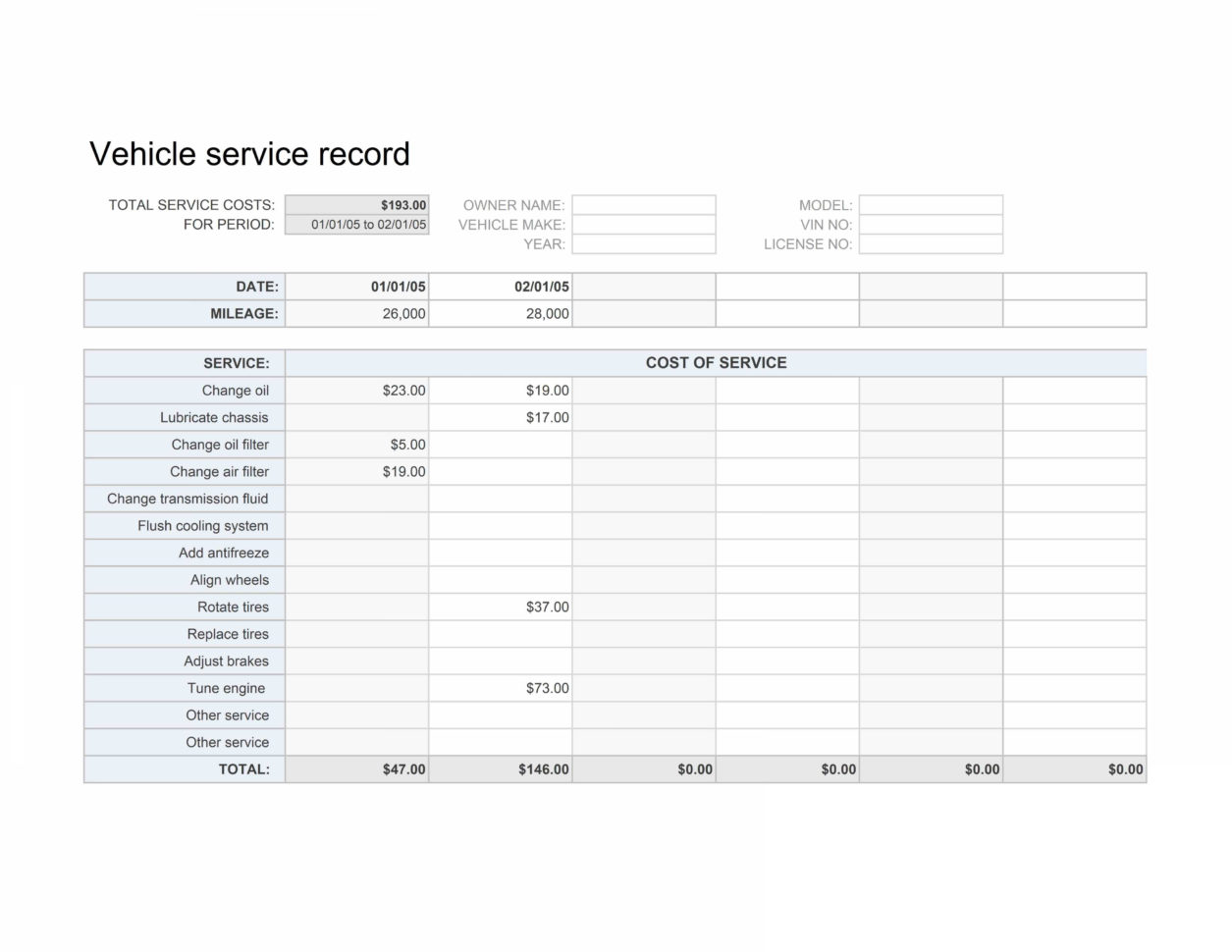Click the $23.00 Change oil cost cell
This screenshot has height=952, width=1232.
[356, 390]
